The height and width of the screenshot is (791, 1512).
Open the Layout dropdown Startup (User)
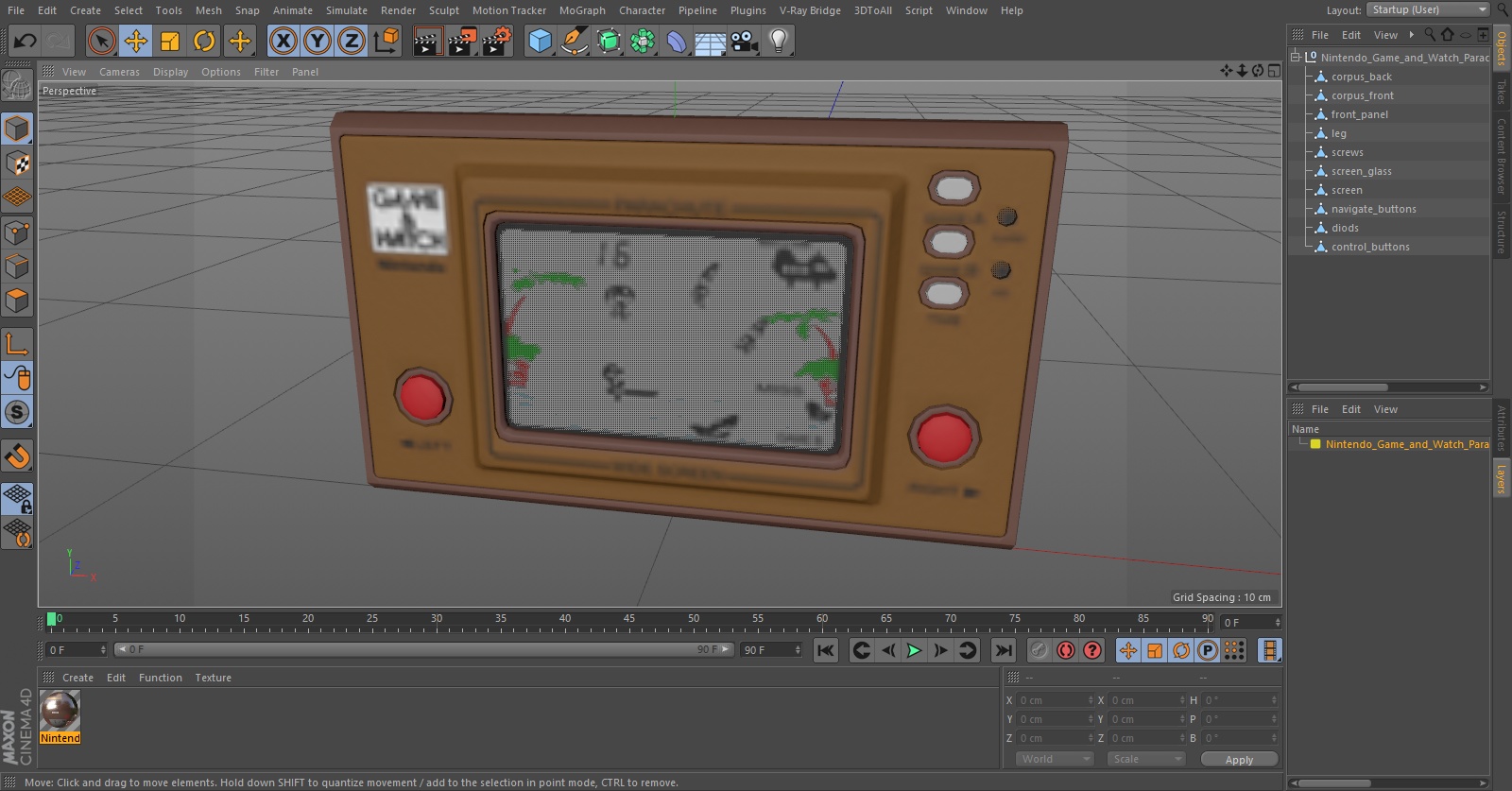pyautogui.click(x=1428, y=9)
